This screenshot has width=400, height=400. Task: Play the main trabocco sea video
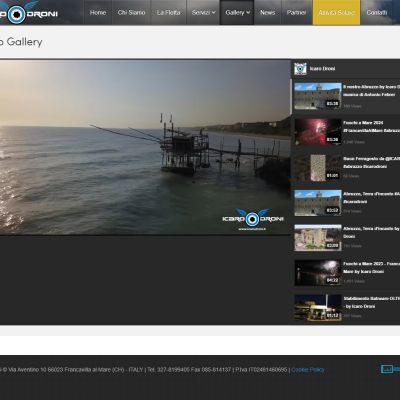(145, 147)
